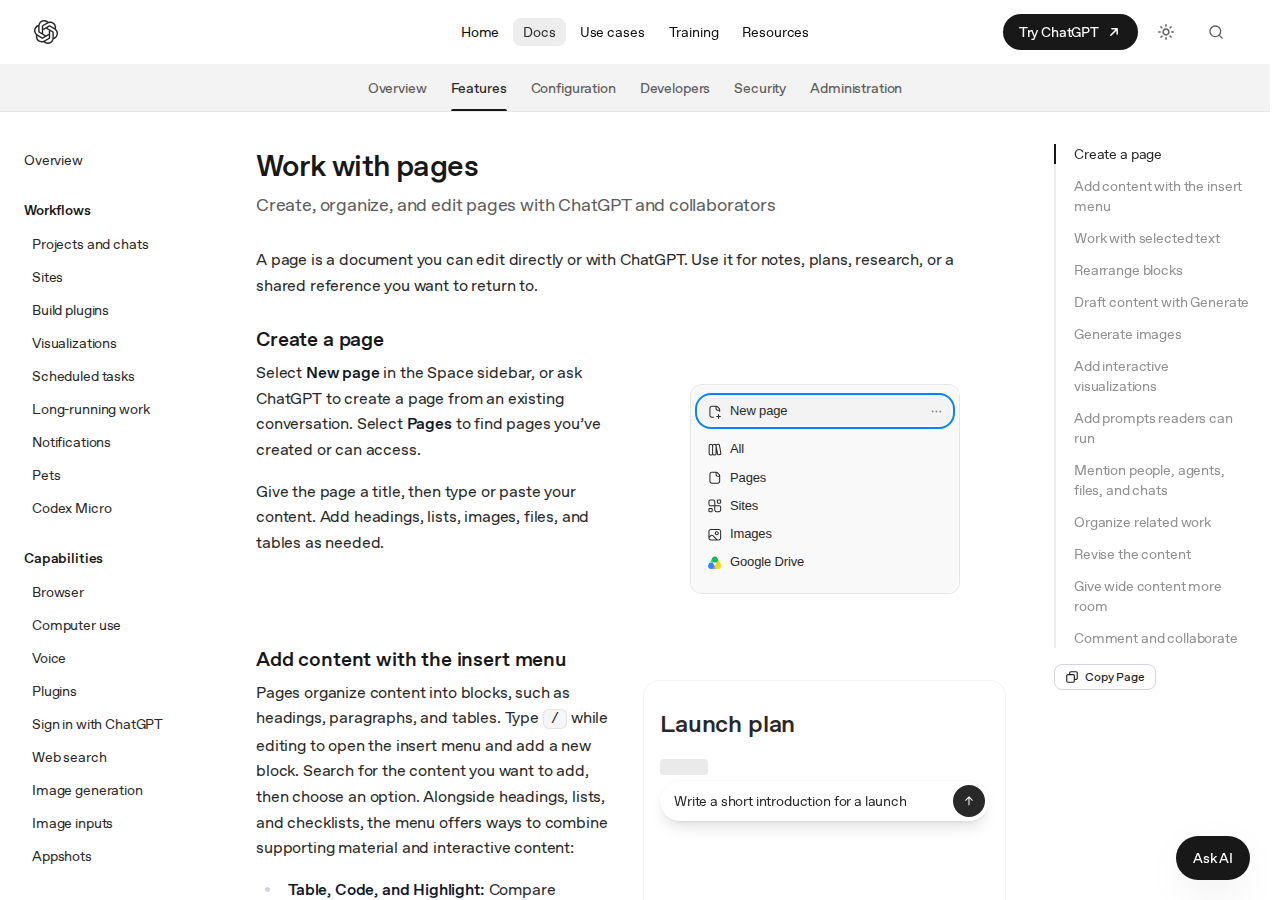
Task: Open the New page more-options ellipsis
Action: click(x=936, y=411)
